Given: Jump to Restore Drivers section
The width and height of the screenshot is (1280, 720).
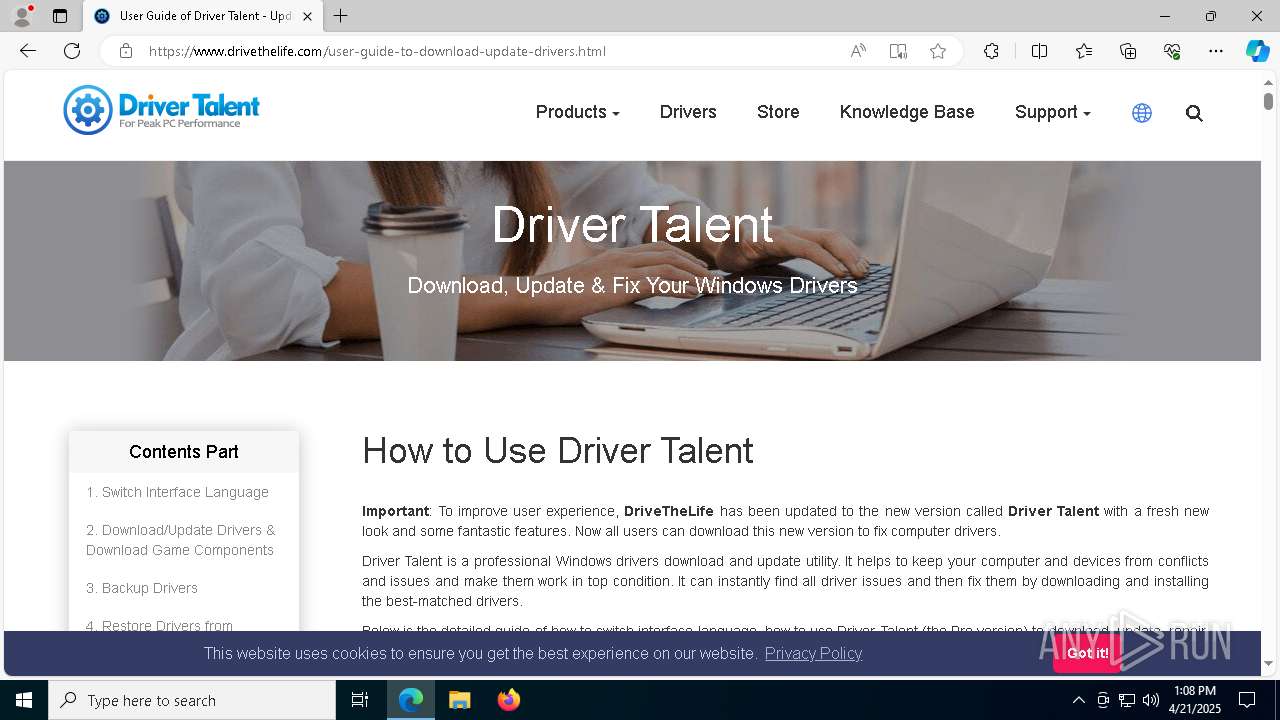Looking at the screenshot, I should [159, 625].
